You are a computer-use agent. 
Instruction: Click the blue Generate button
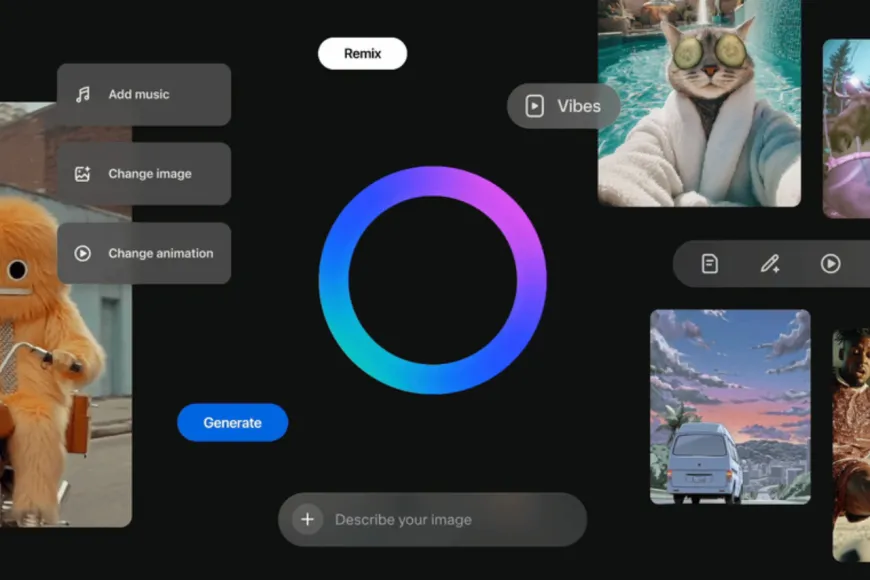(232, 423)
